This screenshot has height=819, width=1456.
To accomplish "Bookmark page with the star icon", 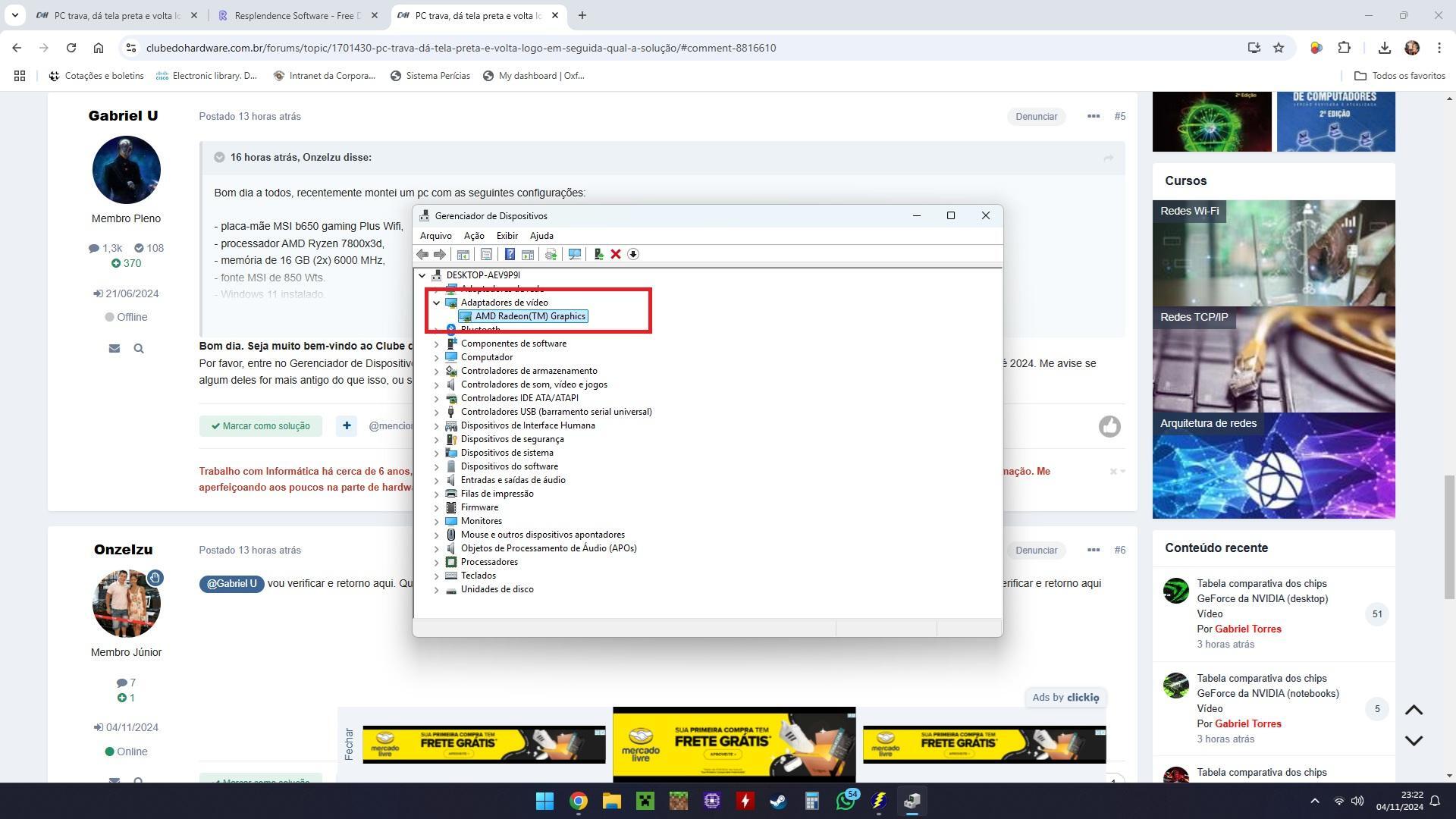I will [x=1279, y=48].
